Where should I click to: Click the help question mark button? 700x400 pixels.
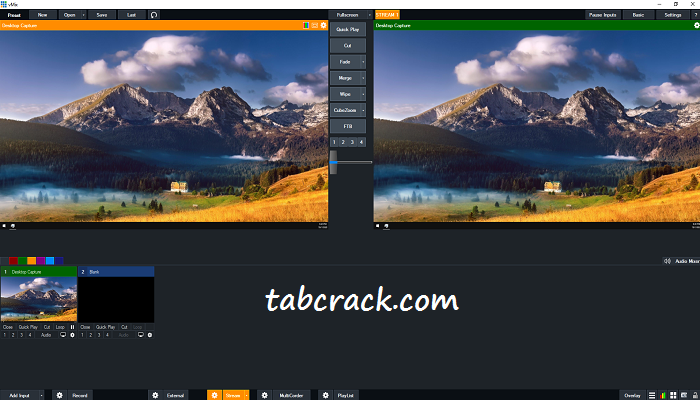point(696,15)
